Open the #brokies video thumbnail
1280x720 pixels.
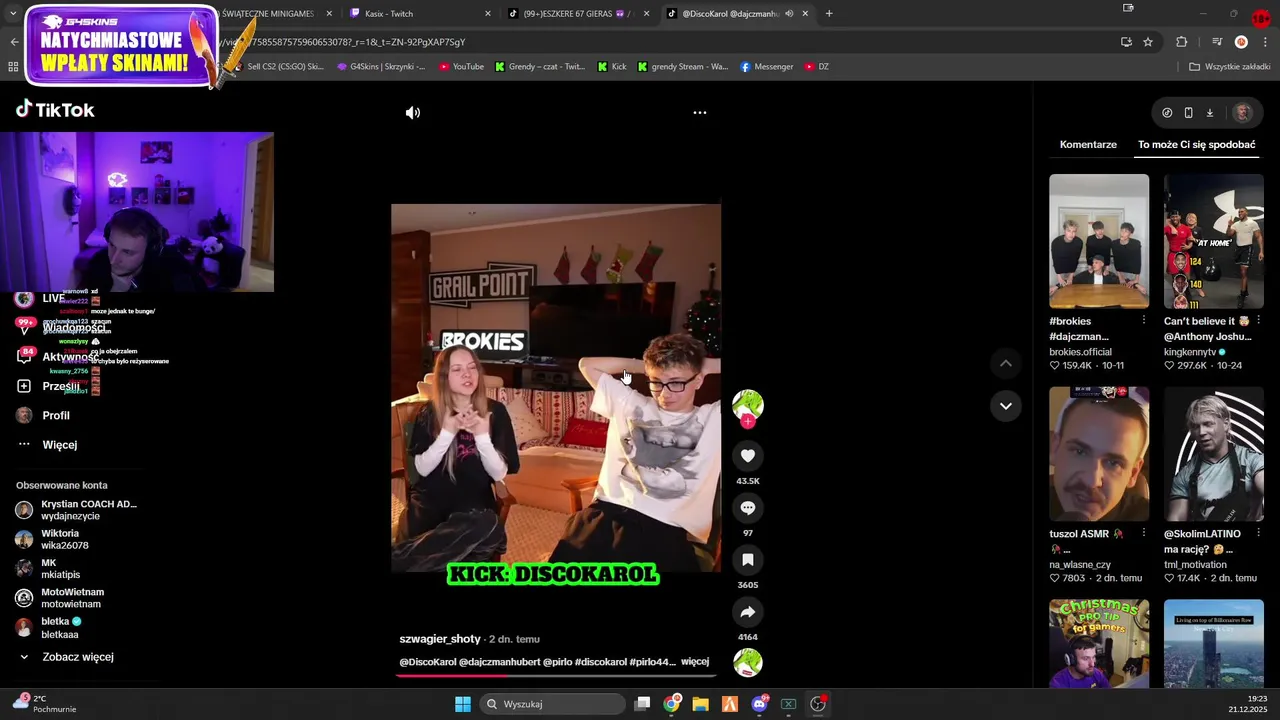[x=1099, y=241]
